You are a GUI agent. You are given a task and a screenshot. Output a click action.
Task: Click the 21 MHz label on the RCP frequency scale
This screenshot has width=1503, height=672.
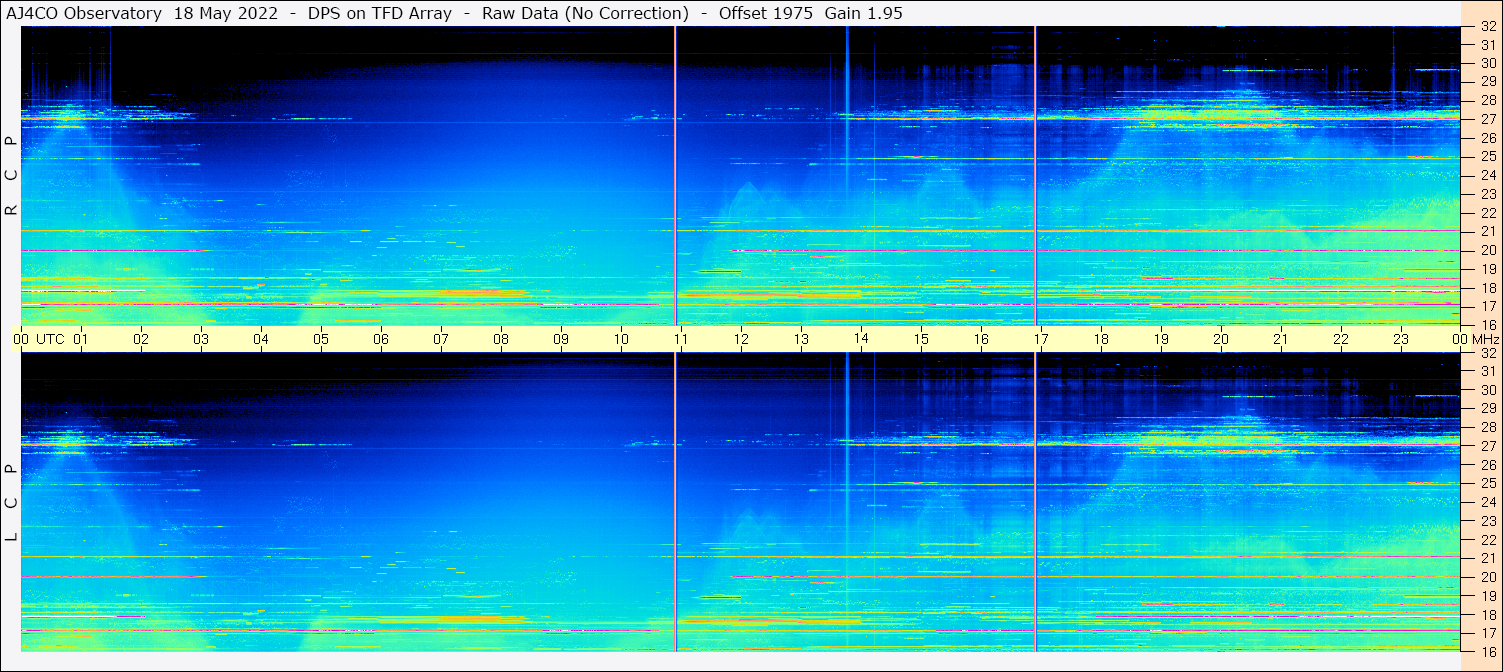tap(1488, 231)
